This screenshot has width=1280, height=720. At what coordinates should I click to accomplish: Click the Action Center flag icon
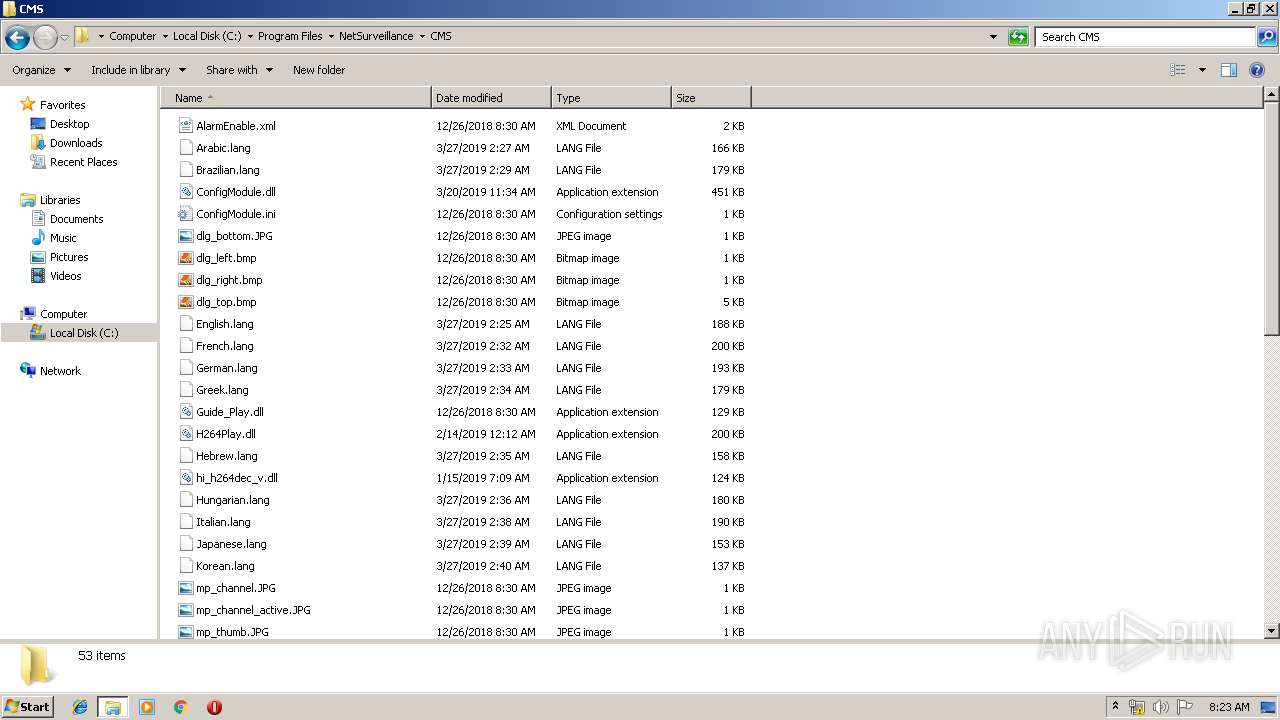pos(1185,707)
